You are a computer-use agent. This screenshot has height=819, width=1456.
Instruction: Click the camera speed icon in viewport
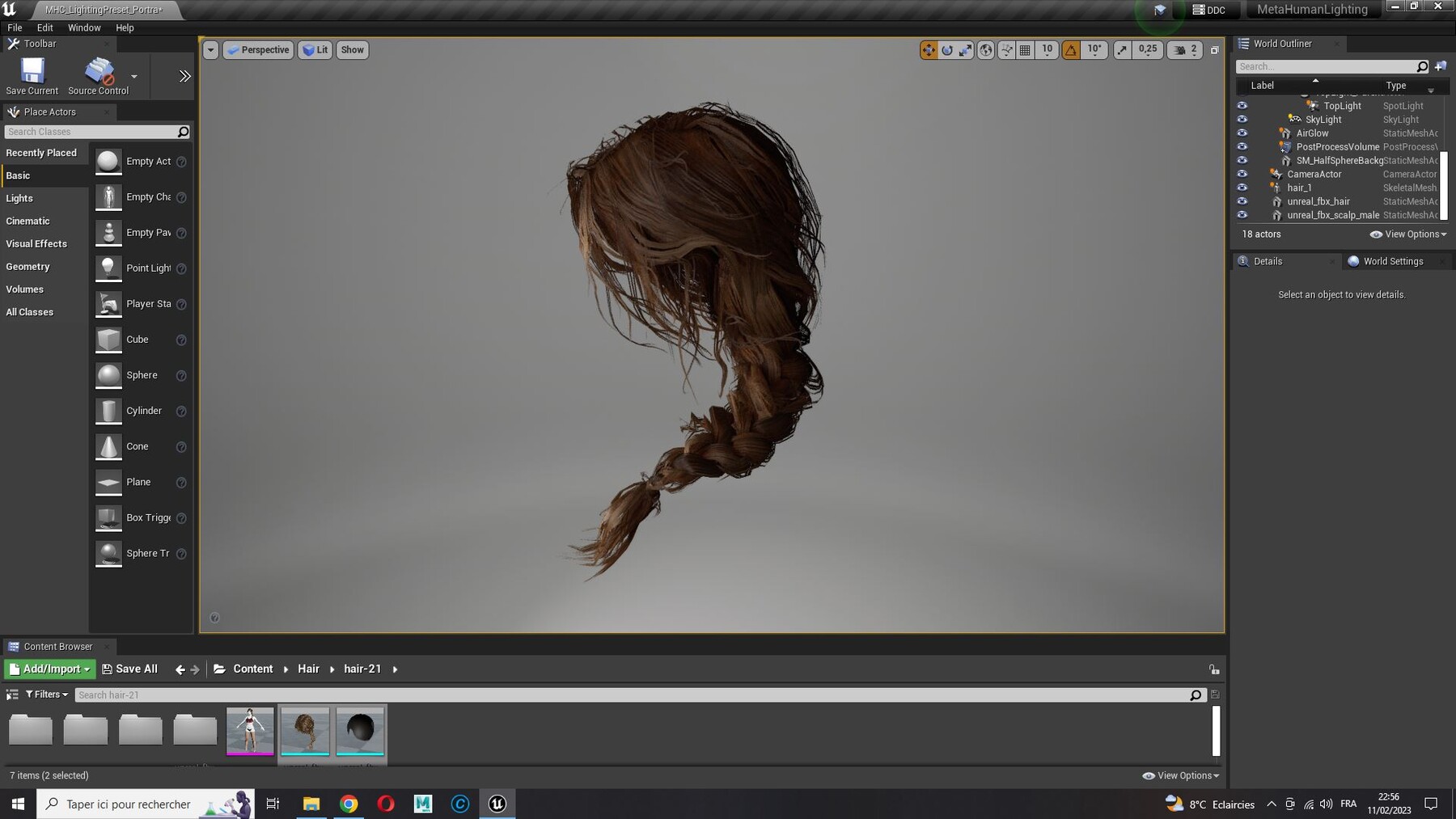(x=1179, y=50)
